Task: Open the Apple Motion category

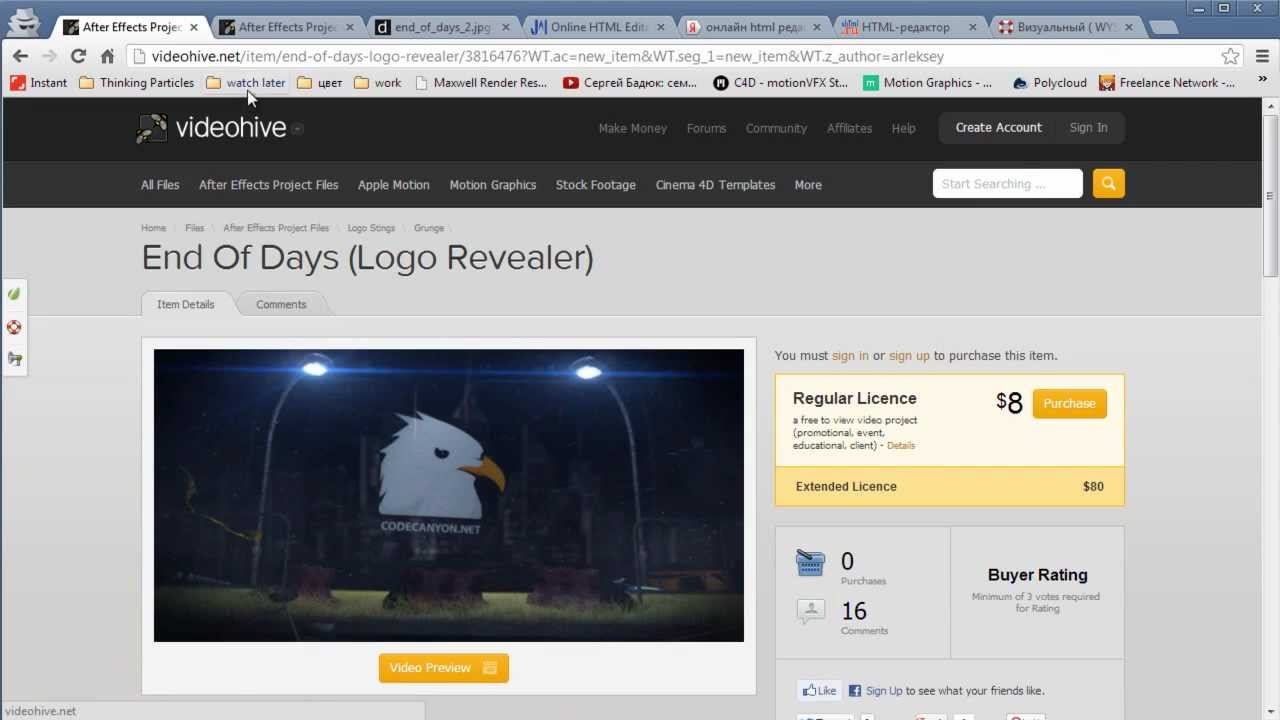Action: [394, 185]
